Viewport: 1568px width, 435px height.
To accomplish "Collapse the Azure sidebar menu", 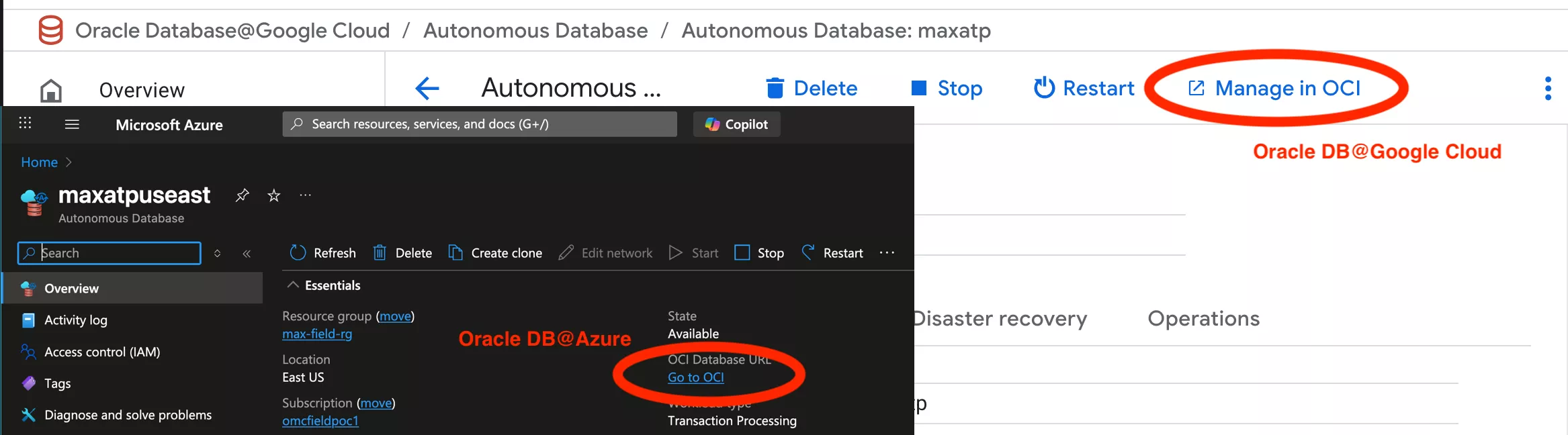I will click(247, 254).
